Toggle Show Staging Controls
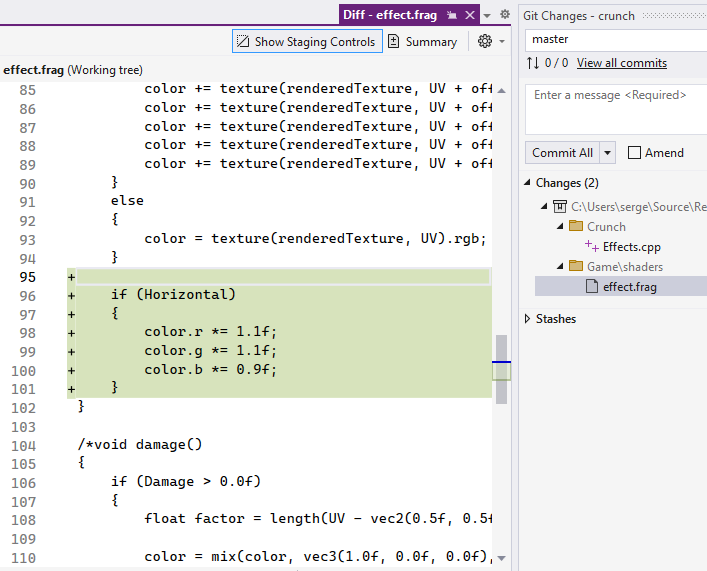The height and width of the screenshot is (571, 707). (307, 41)
